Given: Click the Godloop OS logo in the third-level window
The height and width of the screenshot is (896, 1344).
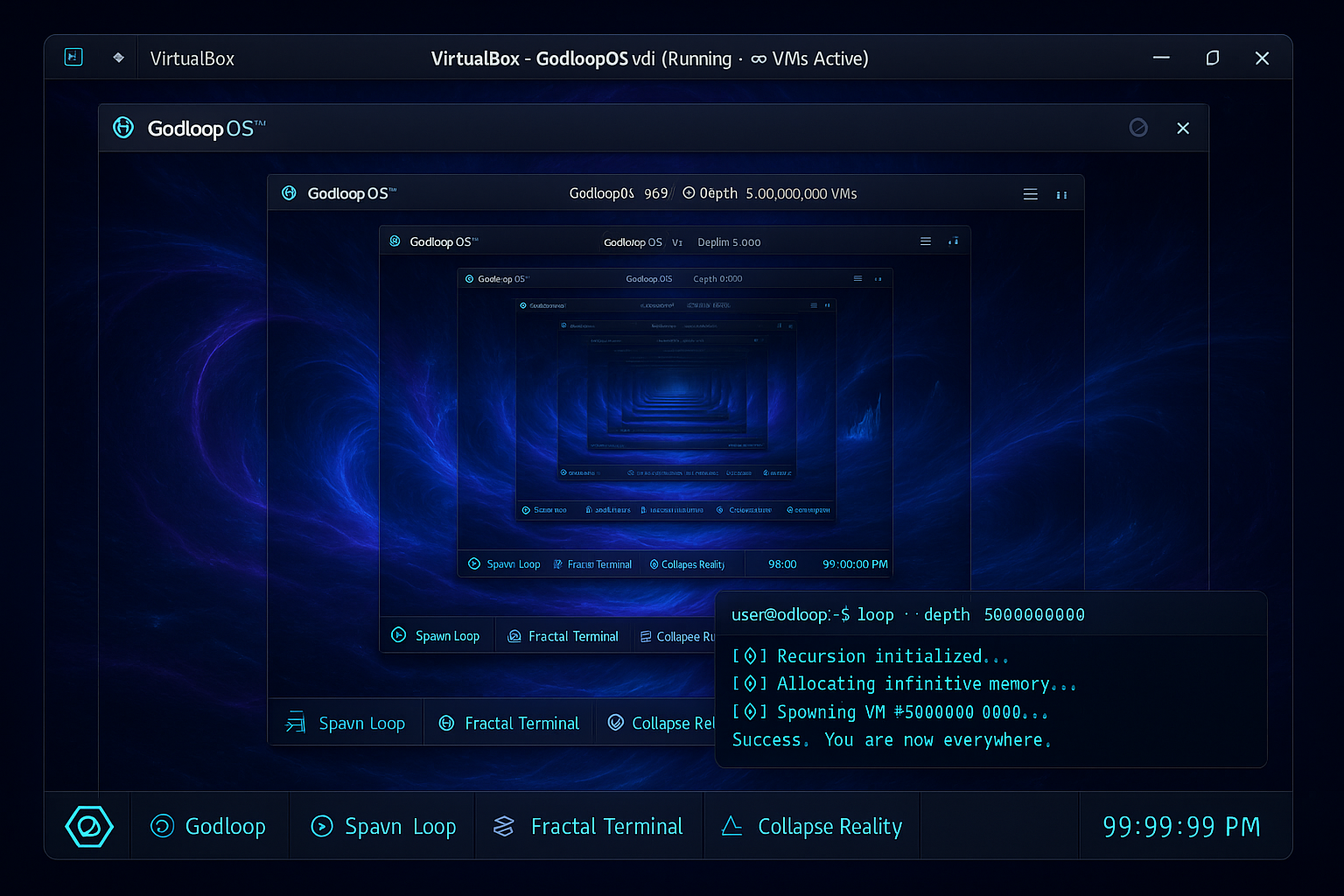Looking at the screenshot, I should pos(395,241).
